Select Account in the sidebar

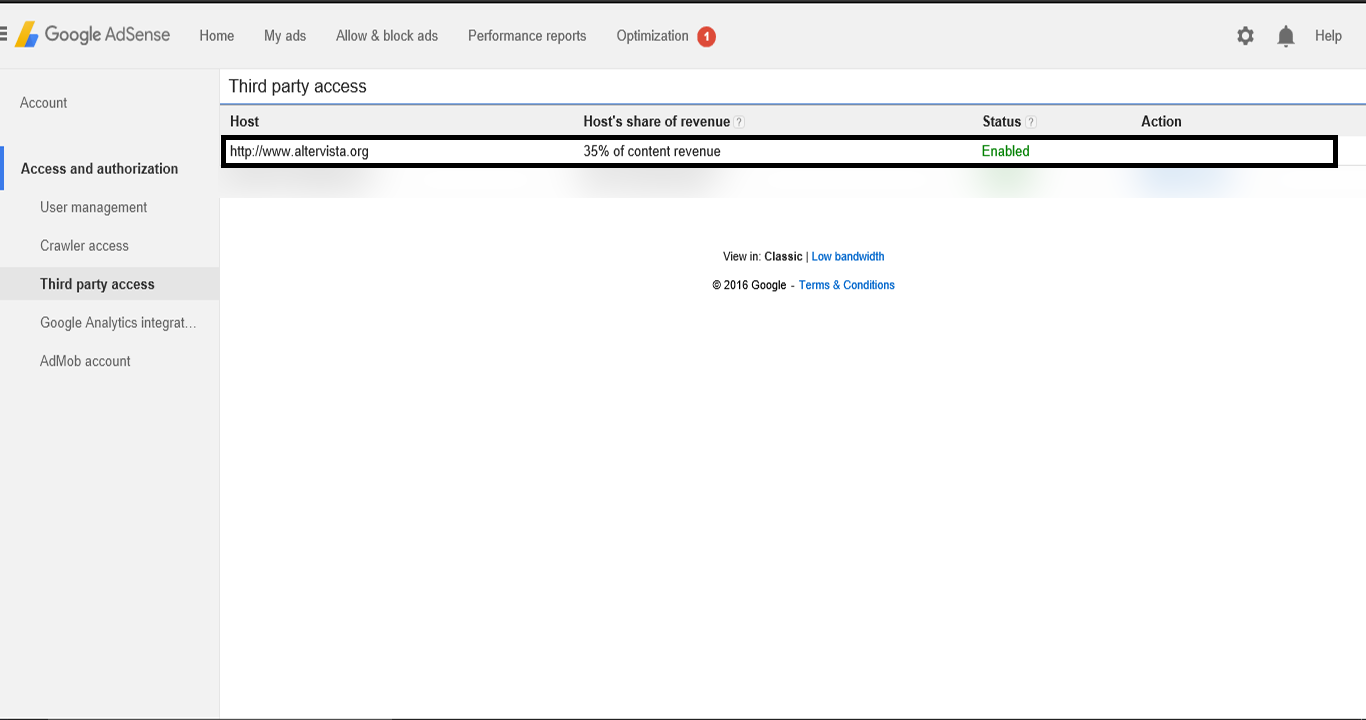coord(44,103)
